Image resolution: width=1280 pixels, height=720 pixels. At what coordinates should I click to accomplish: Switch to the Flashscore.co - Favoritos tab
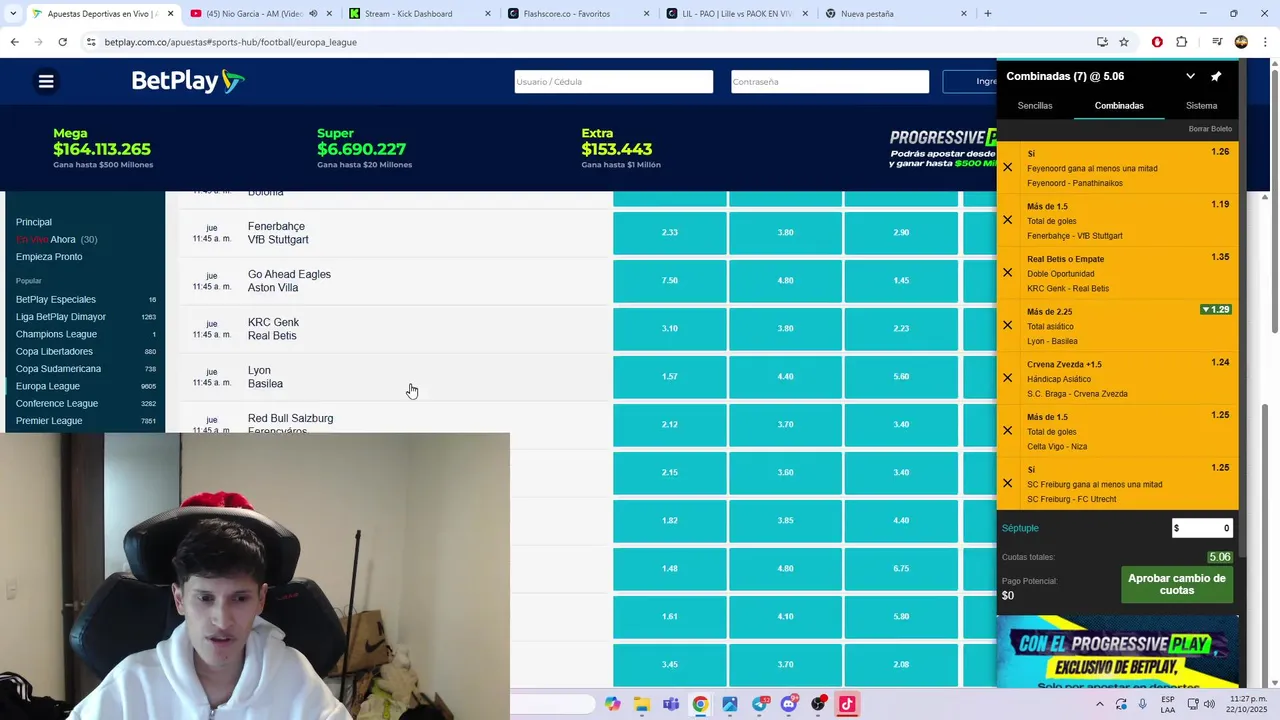[579, 14]
